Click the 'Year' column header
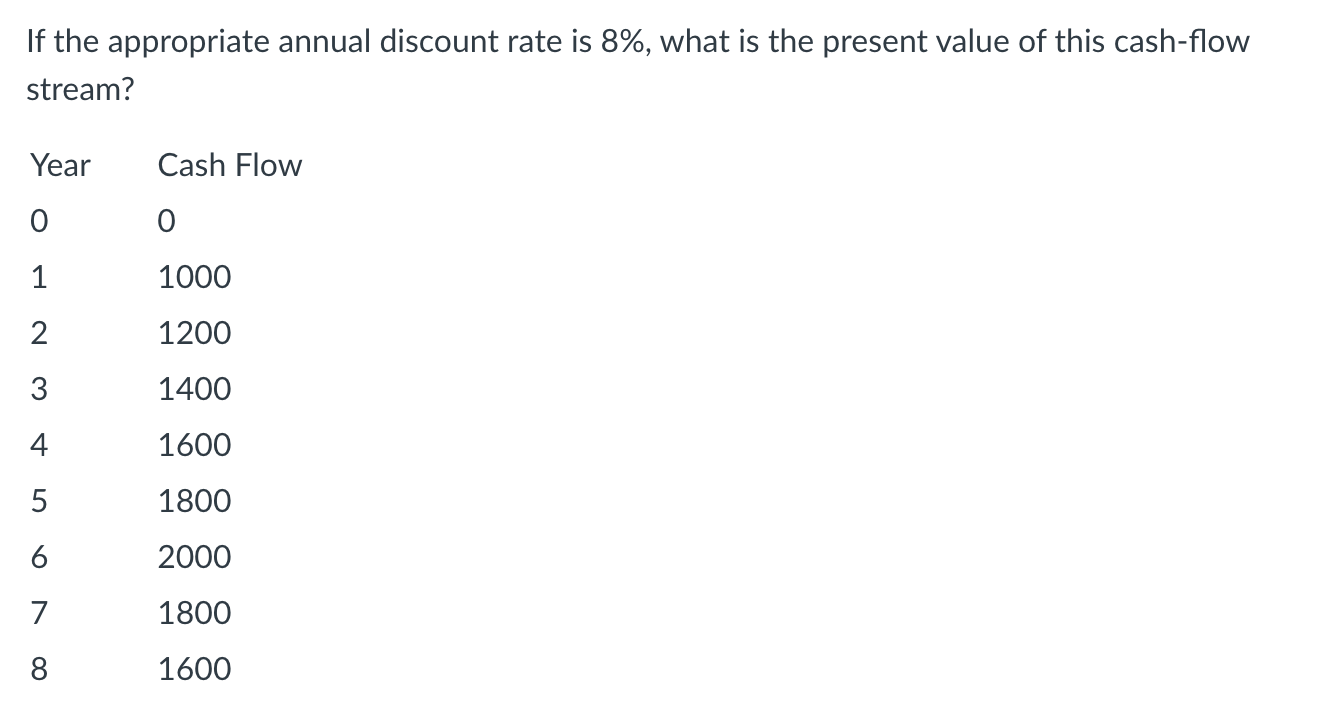Viewport: 1340px width, 722px height. [60, 165]
